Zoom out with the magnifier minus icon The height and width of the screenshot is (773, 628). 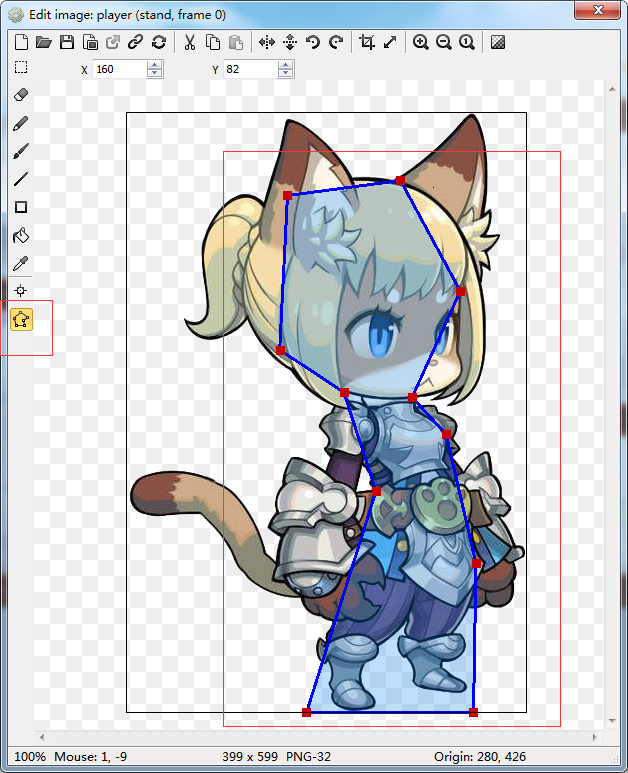coord(444,42)
